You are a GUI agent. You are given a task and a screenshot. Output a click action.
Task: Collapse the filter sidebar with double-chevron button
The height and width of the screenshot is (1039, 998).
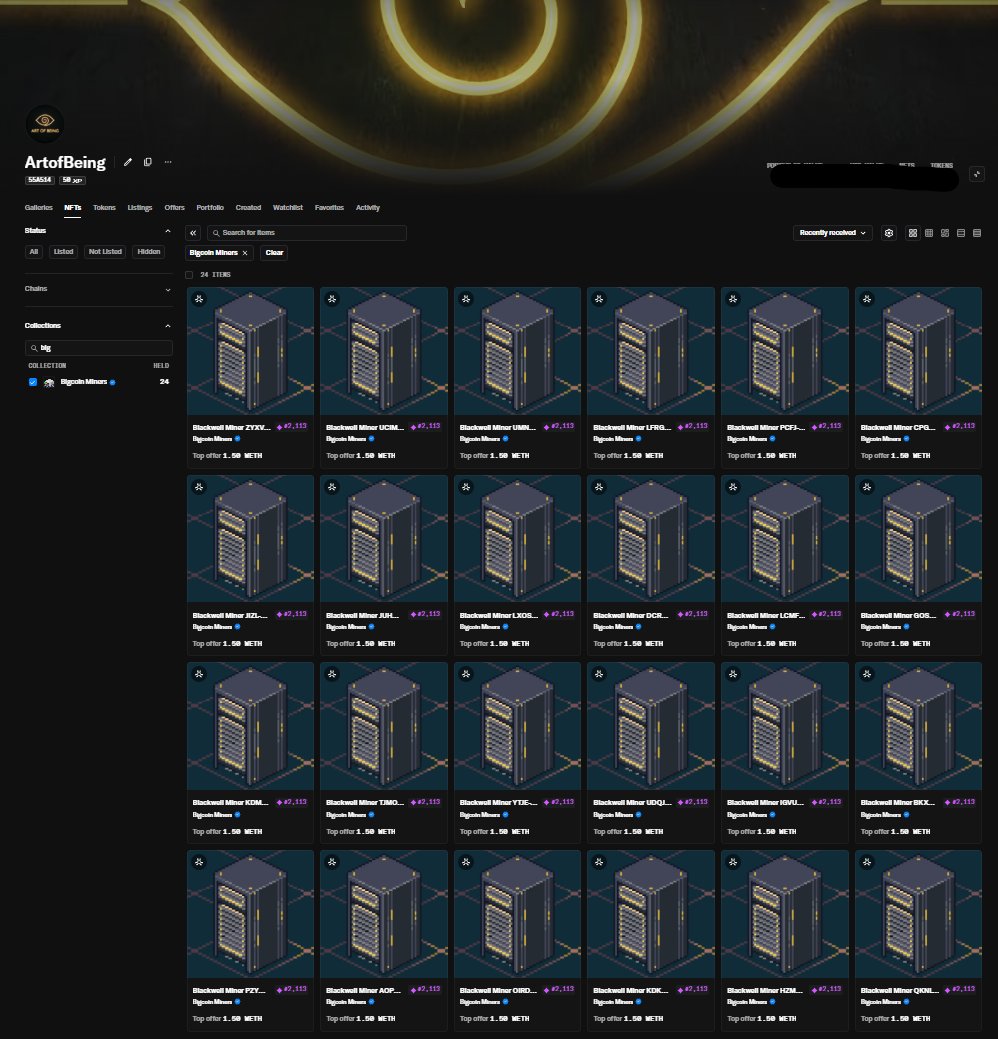pyautogui.click(x=194, y=233)
